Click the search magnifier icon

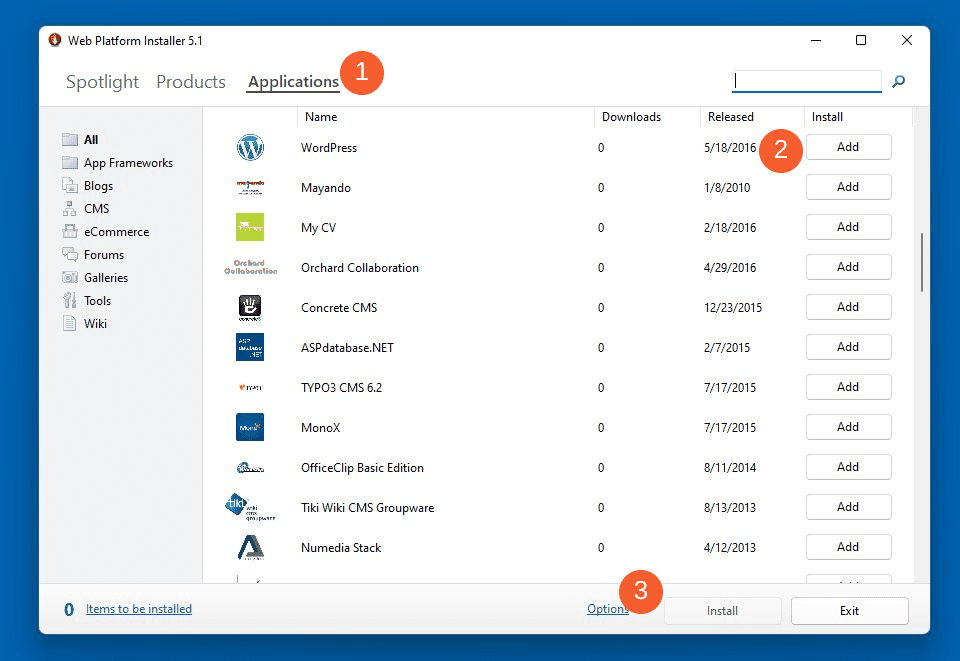pos(898,81)
